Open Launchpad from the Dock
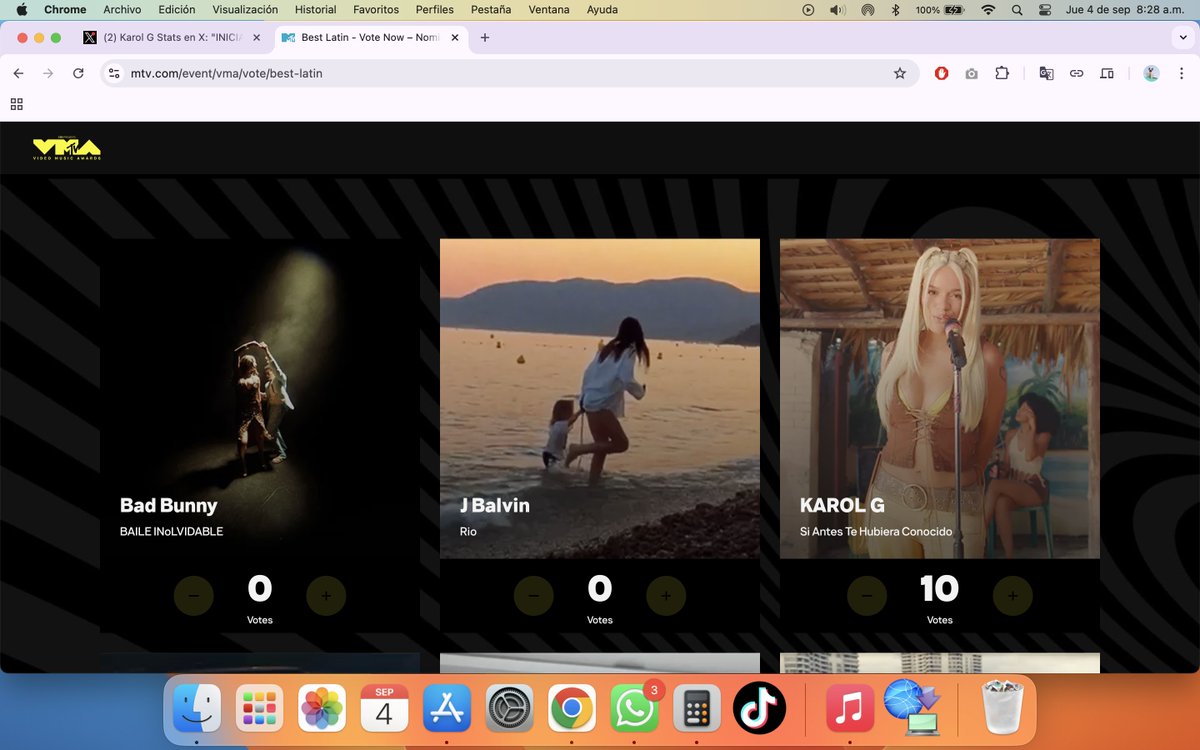Image resolution: width=1200 pixels, height=750 pixels. [260, 709]
